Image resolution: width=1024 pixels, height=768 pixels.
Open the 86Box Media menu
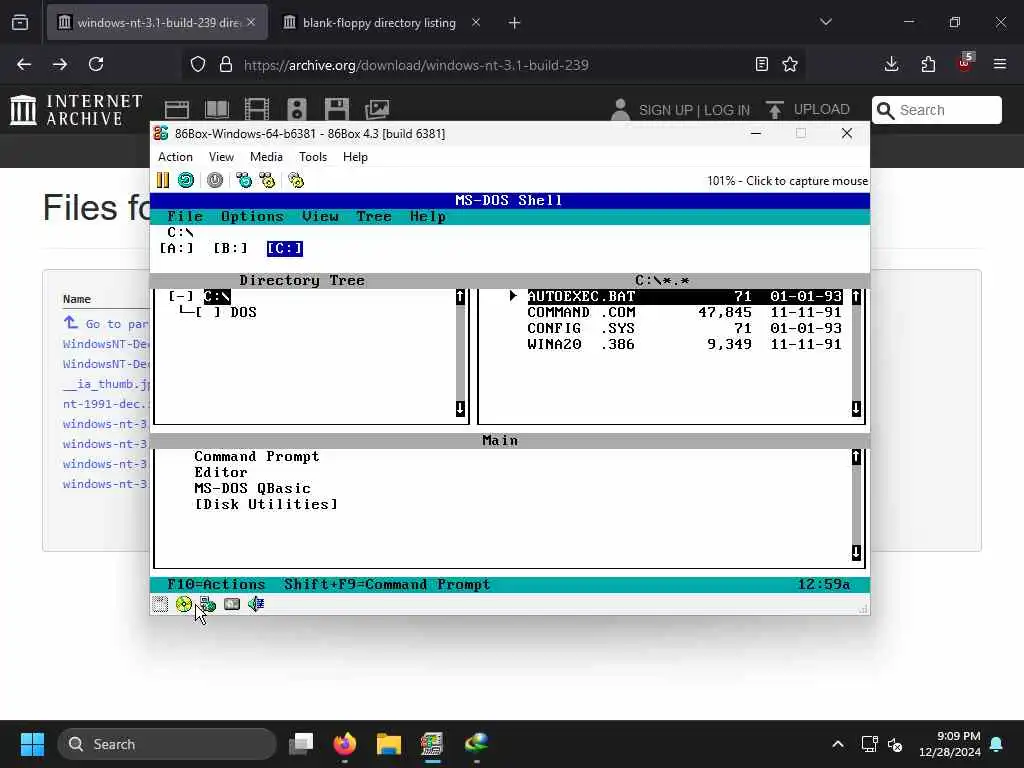coord(266,157)
